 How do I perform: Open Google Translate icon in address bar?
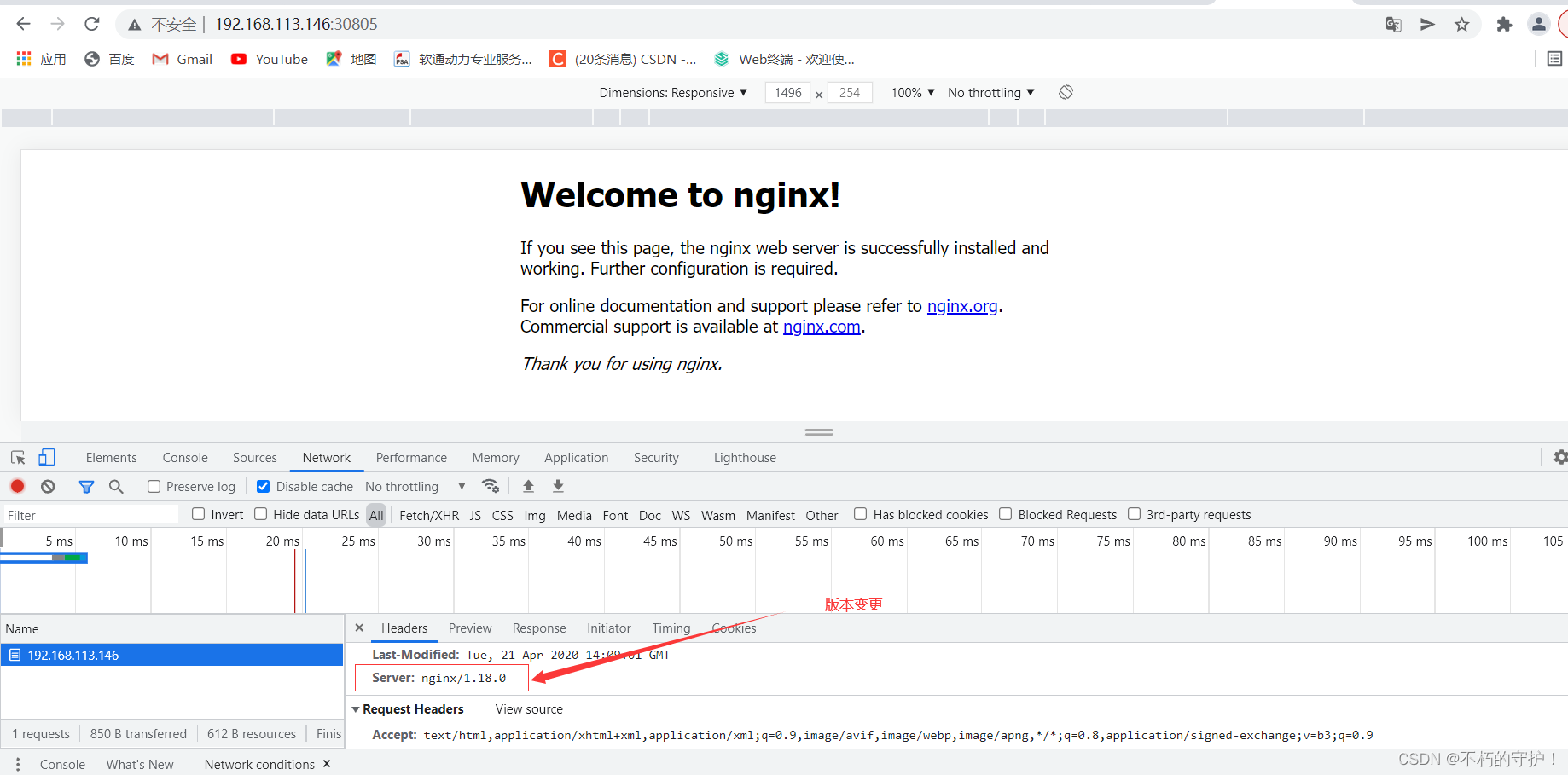(x=1394, y=25)
